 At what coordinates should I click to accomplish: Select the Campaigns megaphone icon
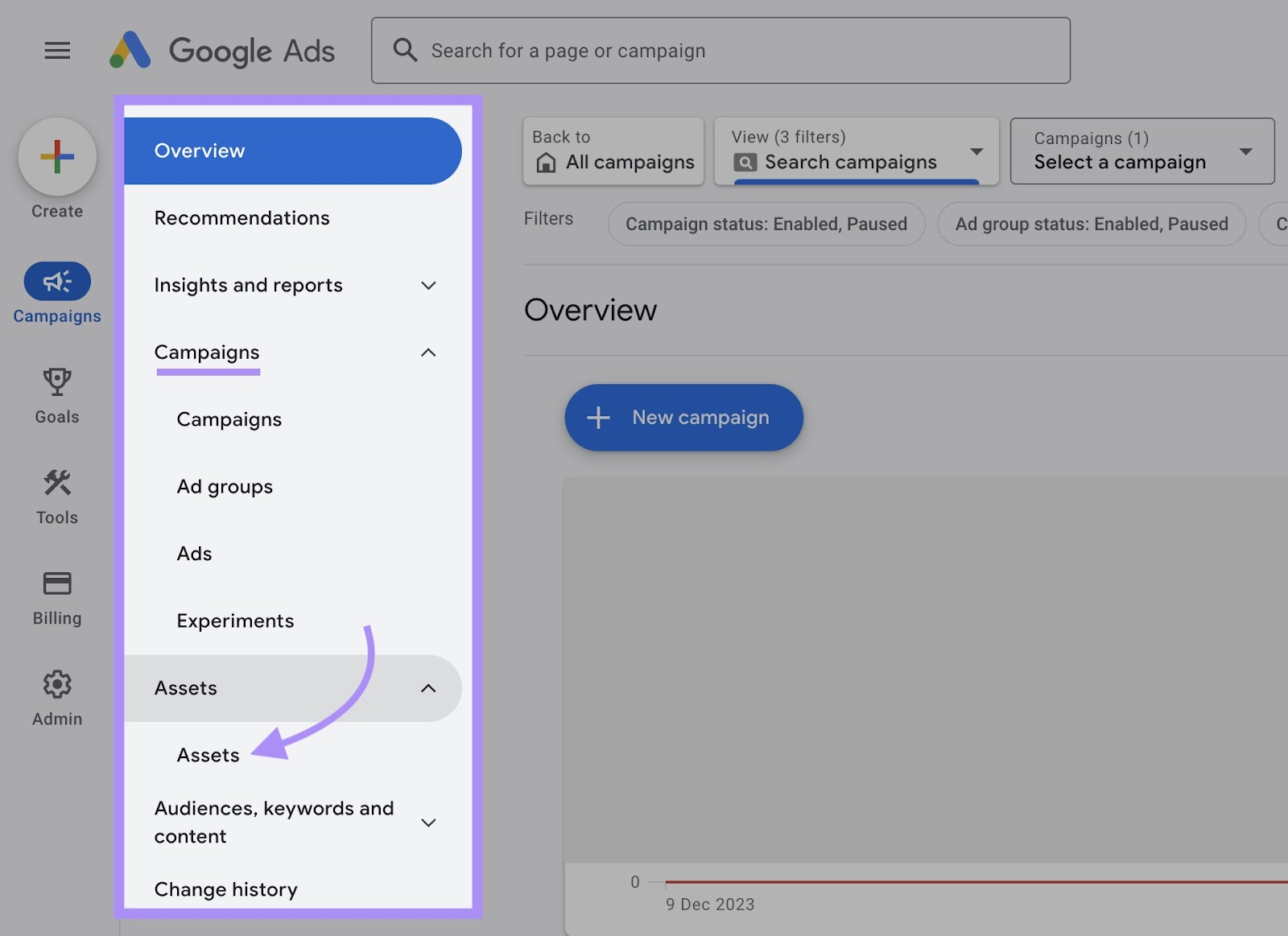(56, 282)
